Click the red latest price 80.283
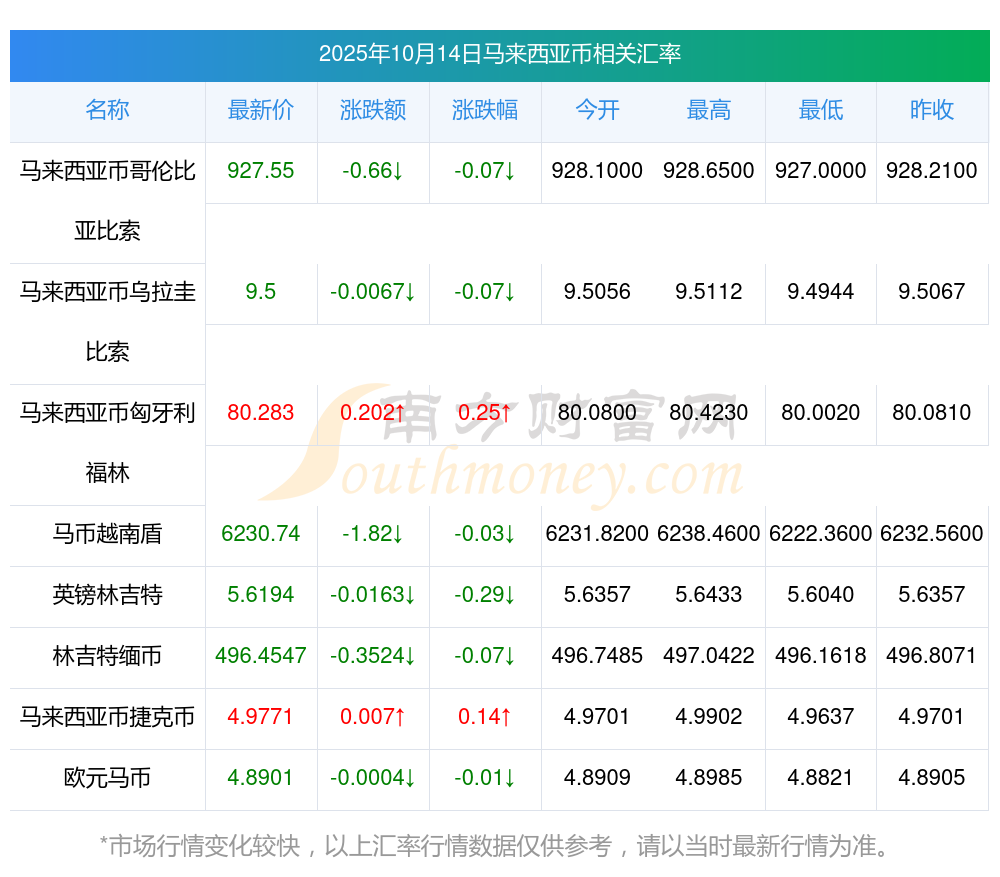 pyautogui.click(x=260, y=412)
